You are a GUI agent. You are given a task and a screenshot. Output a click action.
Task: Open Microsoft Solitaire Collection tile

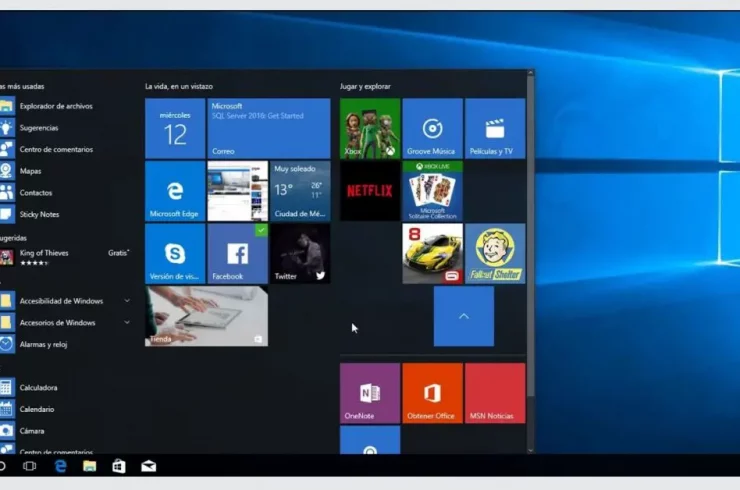[432, 191]
